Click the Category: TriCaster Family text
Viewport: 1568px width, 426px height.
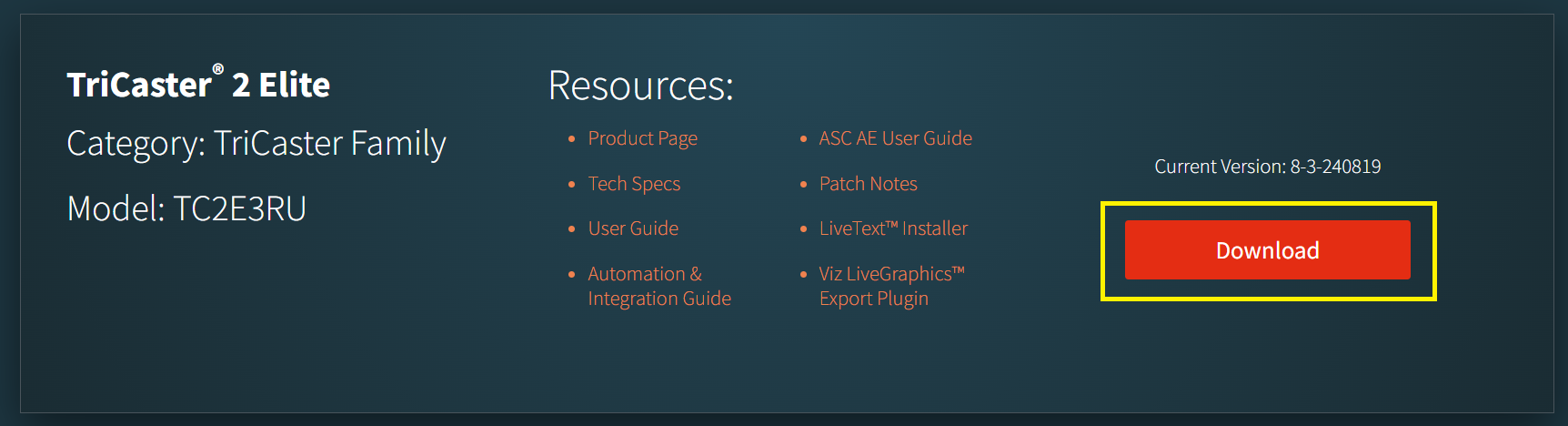pos(256,144)
